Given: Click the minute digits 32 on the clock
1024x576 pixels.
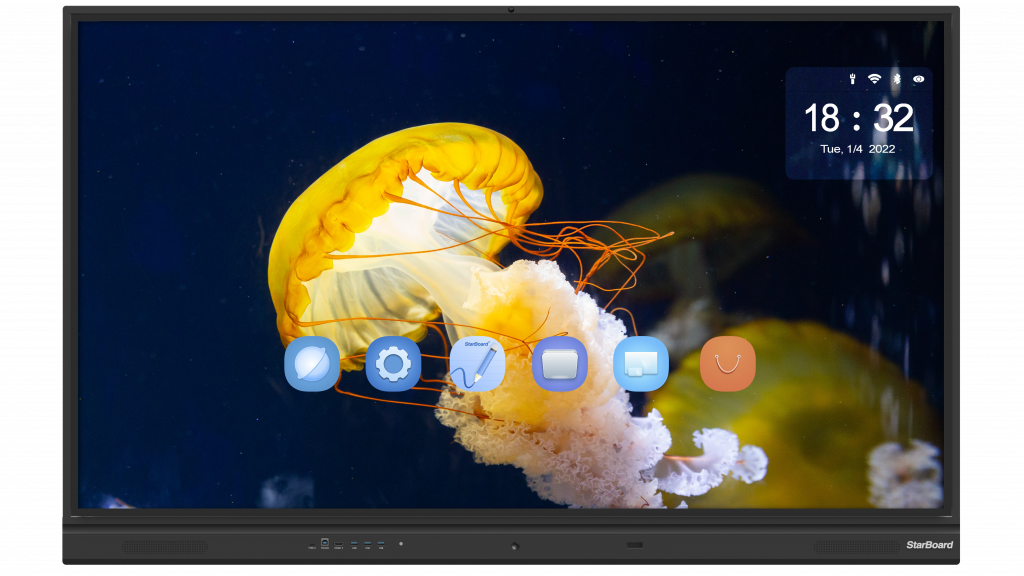Looking at the screenshot, I should click(x=893, y=118).
